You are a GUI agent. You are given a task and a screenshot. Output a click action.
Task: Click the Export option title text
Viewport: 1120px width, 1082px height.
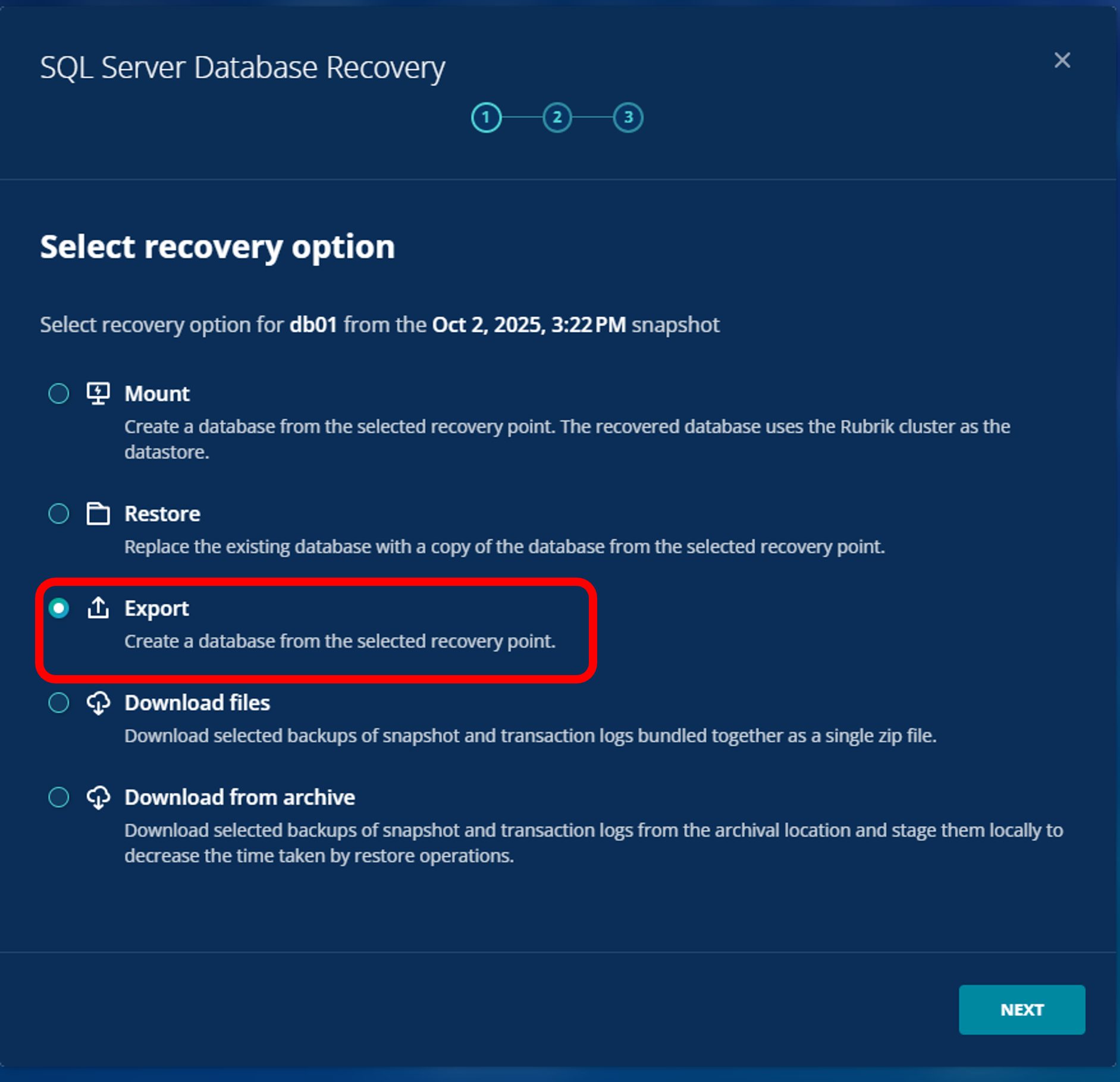pos(156,608)
